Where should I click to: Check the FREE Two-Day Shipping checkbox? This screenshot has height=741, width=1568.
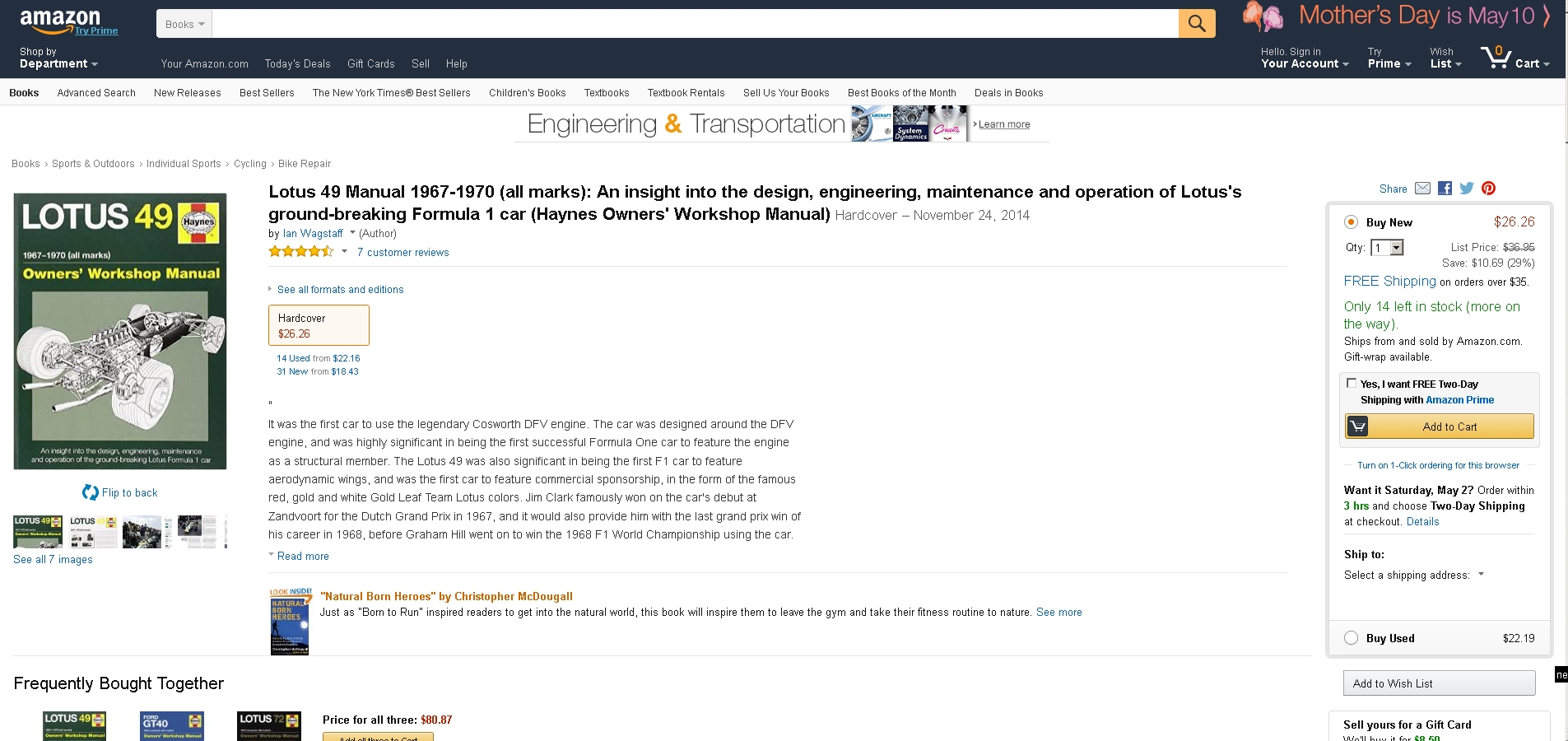coord(1351,383)
